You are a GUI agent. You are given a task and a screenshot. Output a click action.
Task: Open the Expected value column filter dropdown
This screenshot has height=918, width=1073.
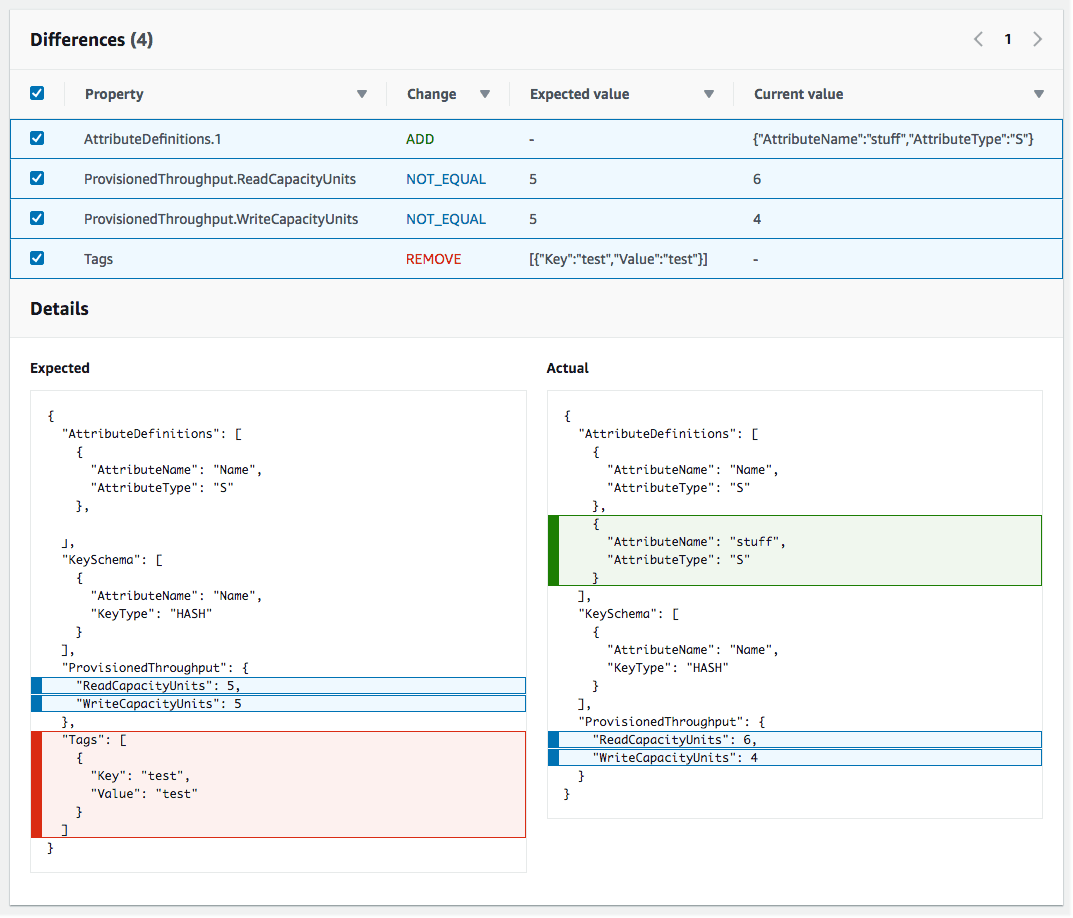pyautogui.click(x=709, y=93)
